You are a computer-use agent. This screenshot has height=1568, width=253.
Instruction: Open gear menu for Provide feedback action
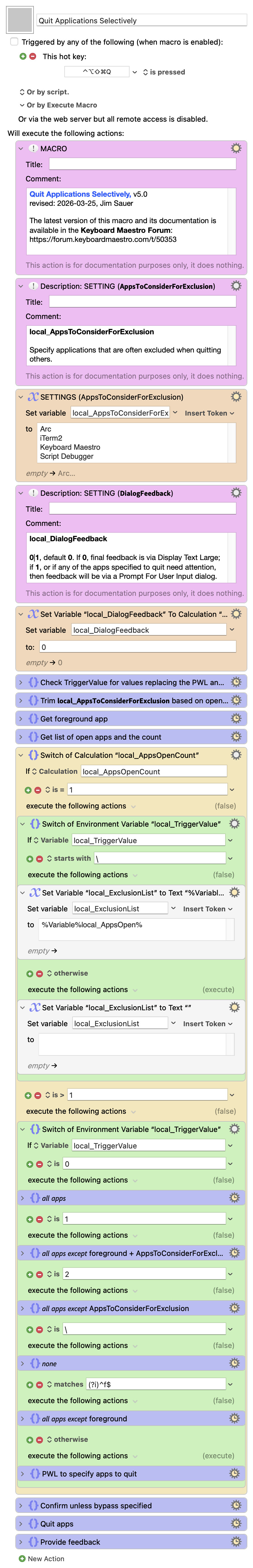tap(235, 1542)
